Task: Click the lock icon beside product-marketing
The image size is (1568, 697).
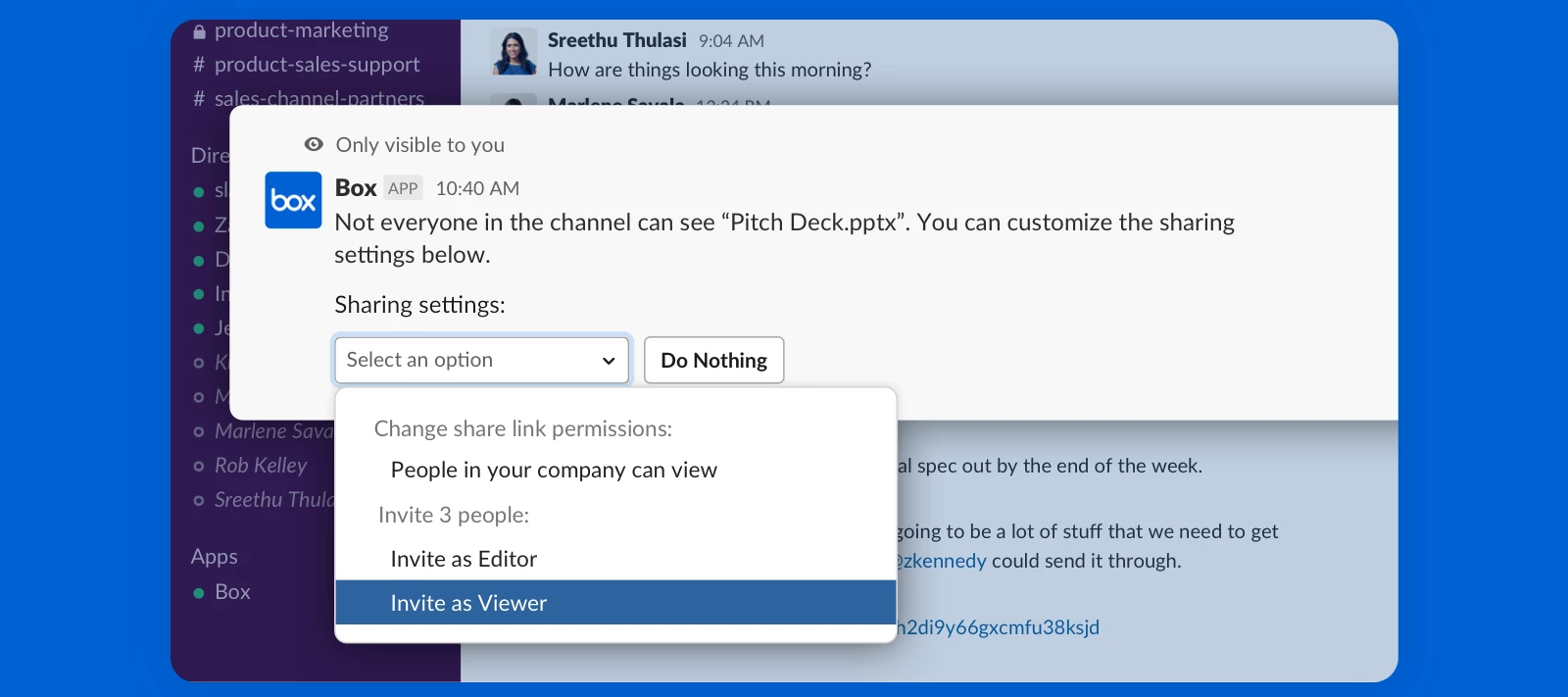Action: (x=199, y=32)
